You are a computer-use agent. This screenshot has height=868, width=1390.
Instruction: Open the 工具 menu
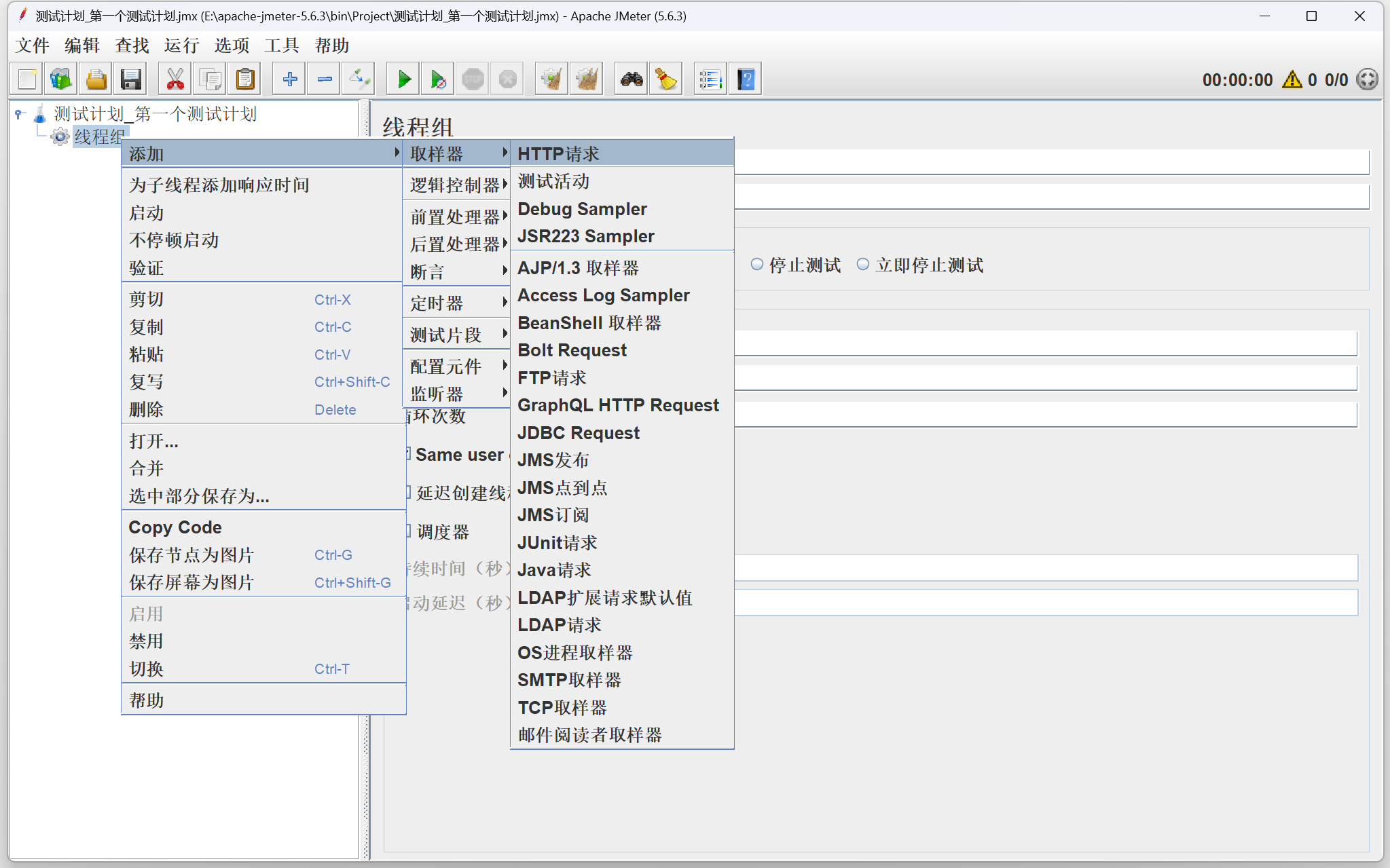(281, 45)
